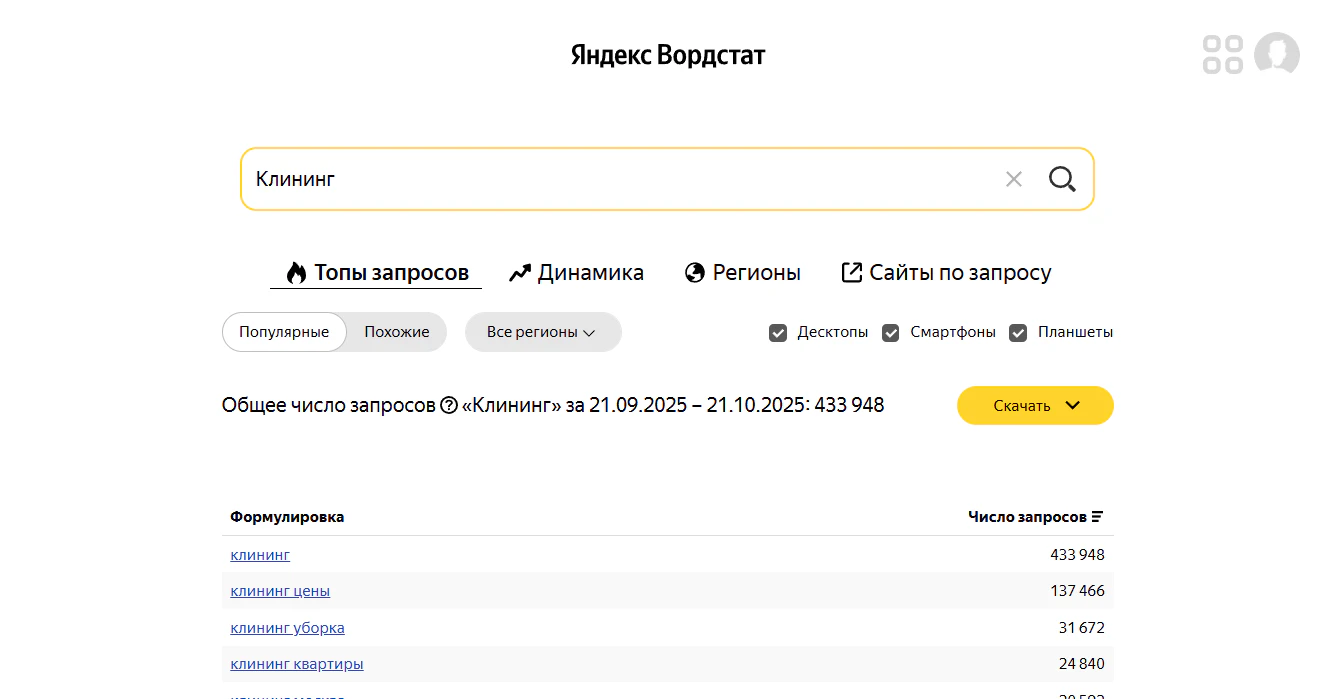1334x699 pixels.
Task: Select the Похожие toggle option
Action: (x=396, y=332)
